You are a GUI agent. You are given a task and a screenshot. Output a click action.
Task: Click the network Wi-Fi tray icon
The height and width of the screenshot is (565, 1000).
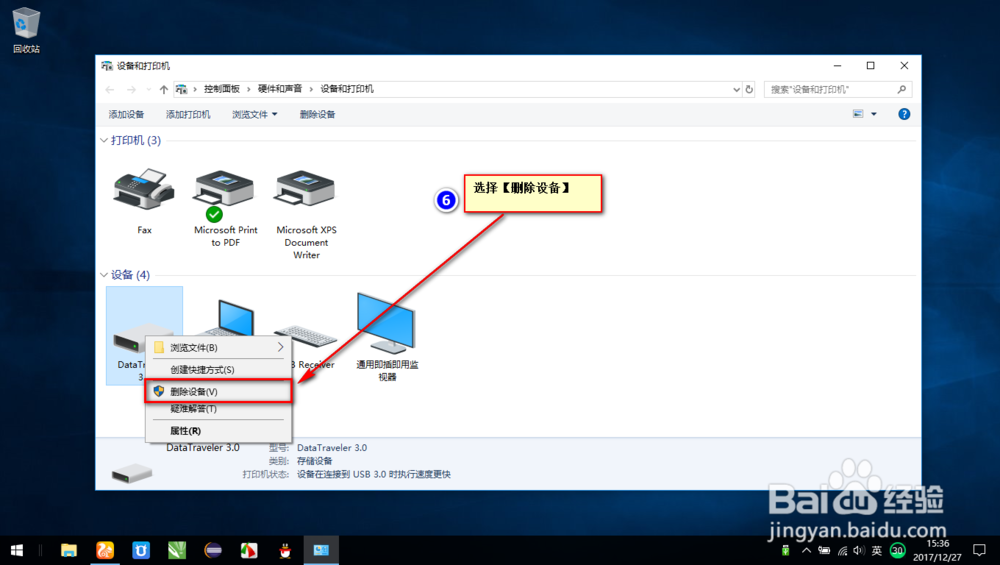tap(842, 550)
